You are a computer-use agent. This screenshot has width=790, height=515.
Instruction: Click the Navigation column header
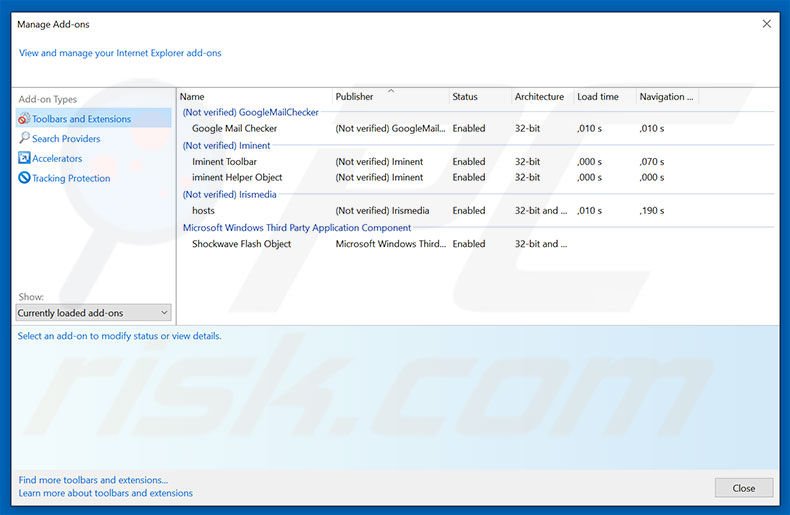click(665, 97)
